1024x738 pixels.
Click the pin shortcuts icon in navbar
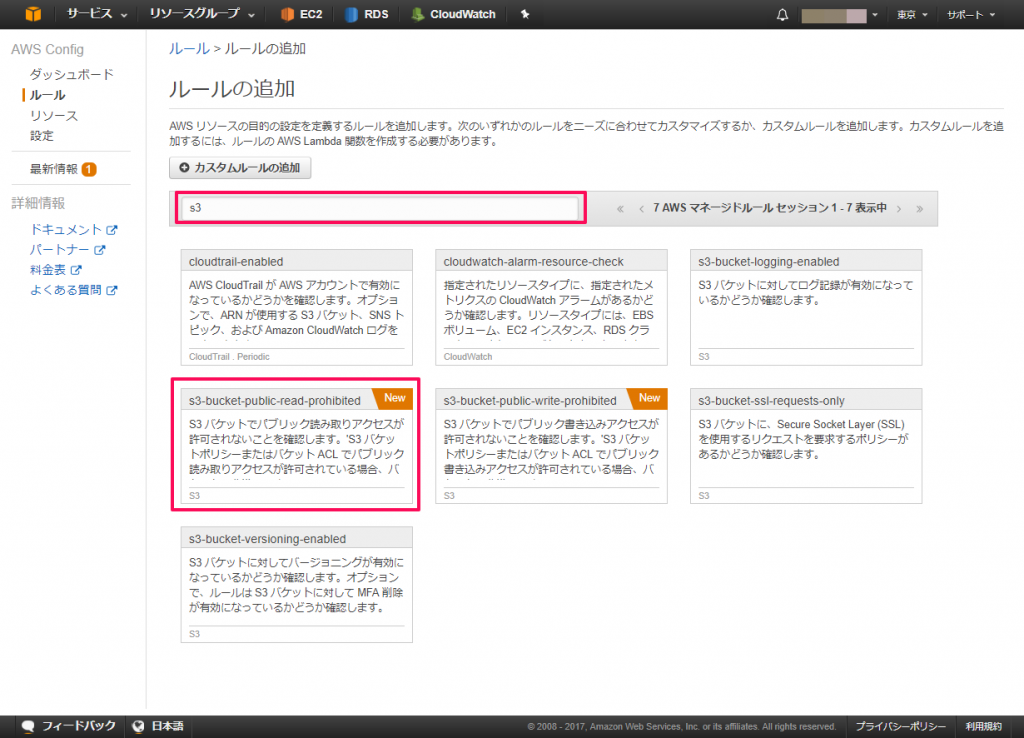click(x=524, y=14)
